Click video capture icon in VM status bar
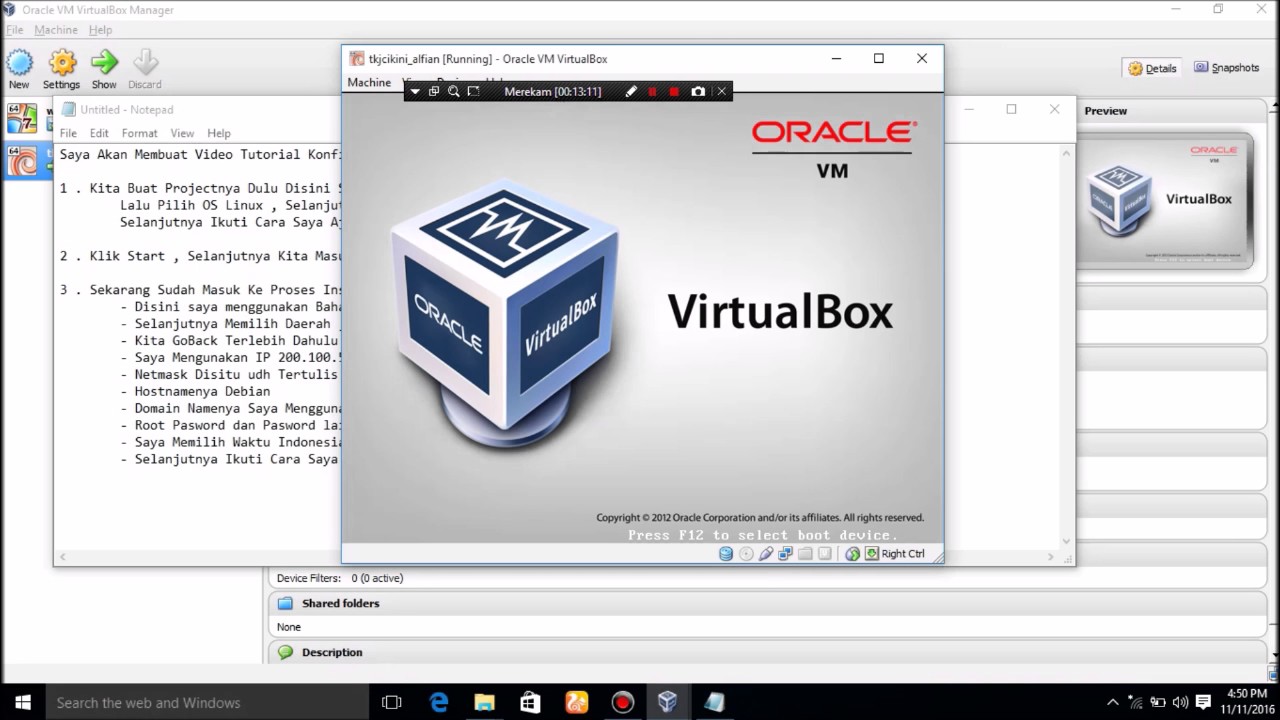 point(825,554)
